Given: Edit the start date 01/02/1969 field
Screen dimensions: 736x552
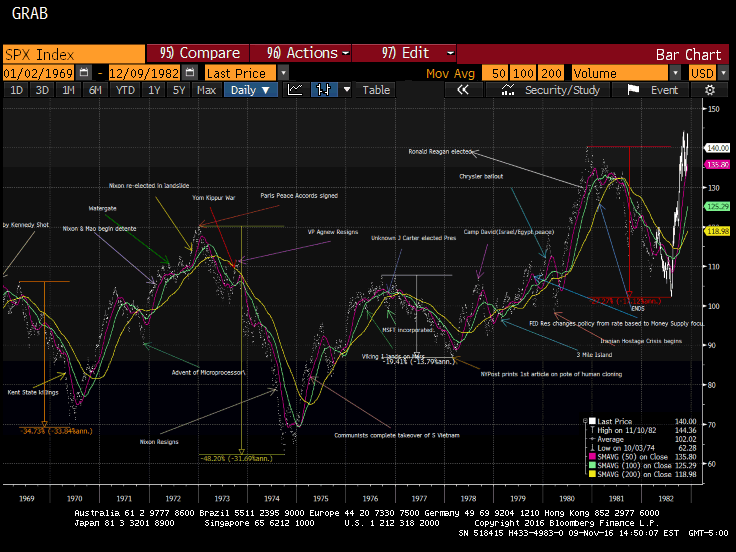Looking at the screenshot, I should (x=38, y=73).
